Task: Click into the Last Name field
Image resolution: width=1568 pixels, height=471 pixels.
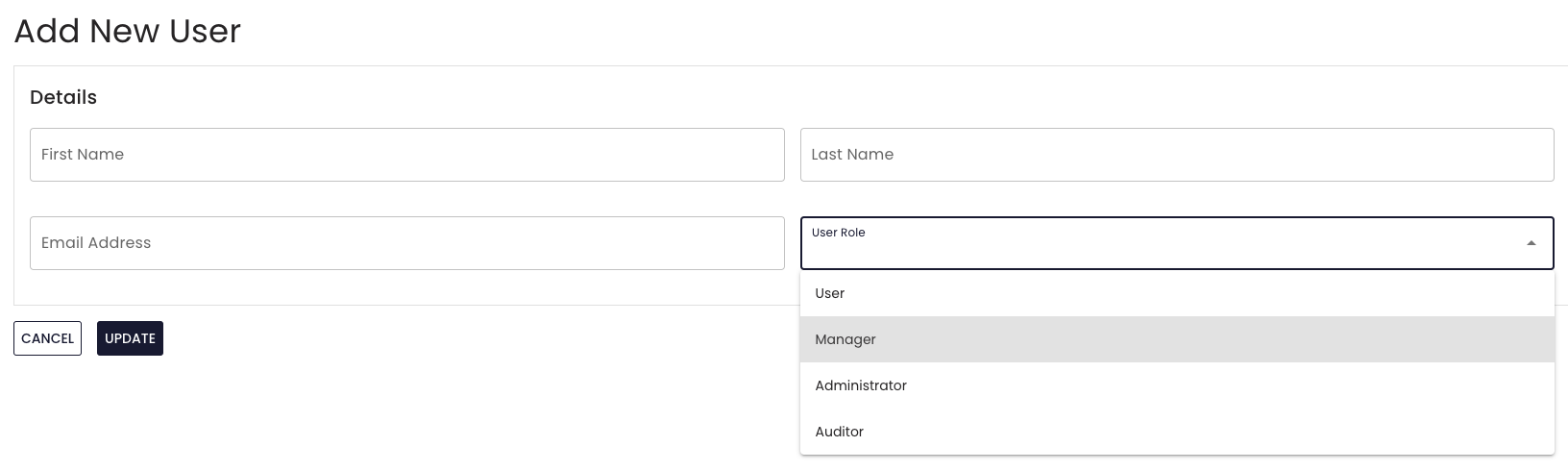Action: pyautogui.click(x=1177, y=155)
